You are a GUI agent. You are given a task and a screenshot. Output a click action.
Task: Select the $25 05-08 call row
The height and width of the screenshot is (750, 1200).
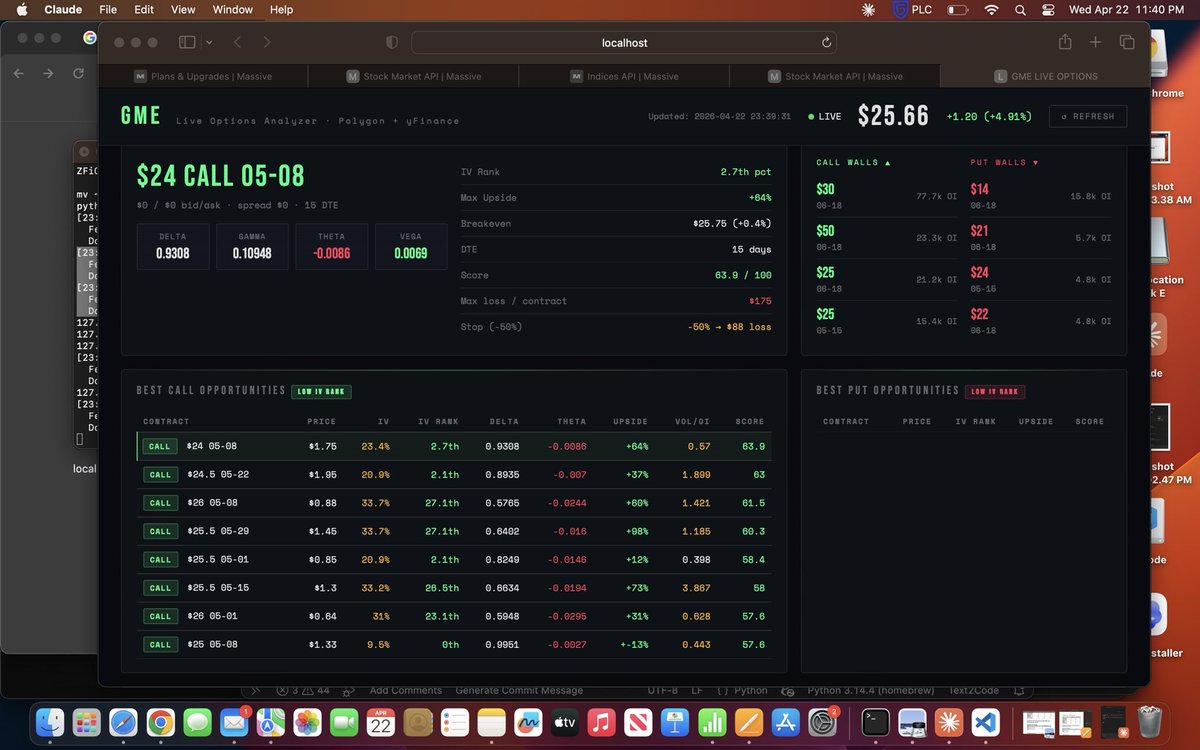tap(454, 645)
